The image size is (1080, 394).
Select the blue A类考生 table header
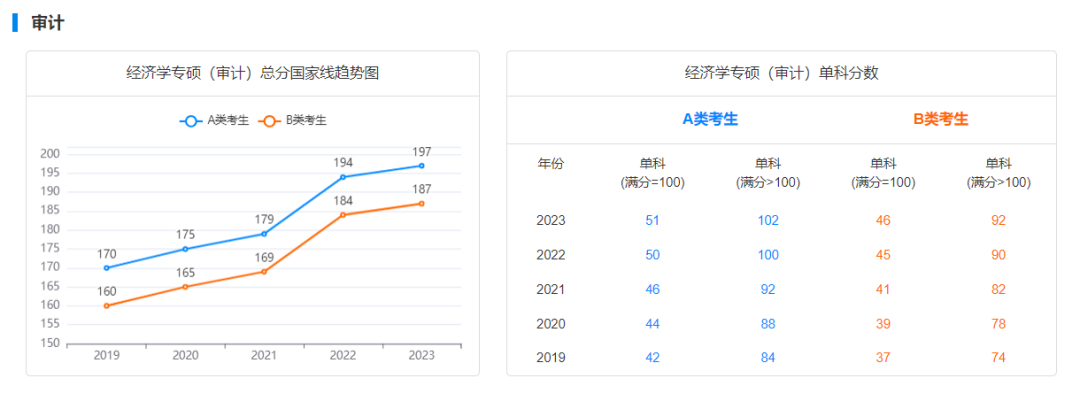coord(710,119)
